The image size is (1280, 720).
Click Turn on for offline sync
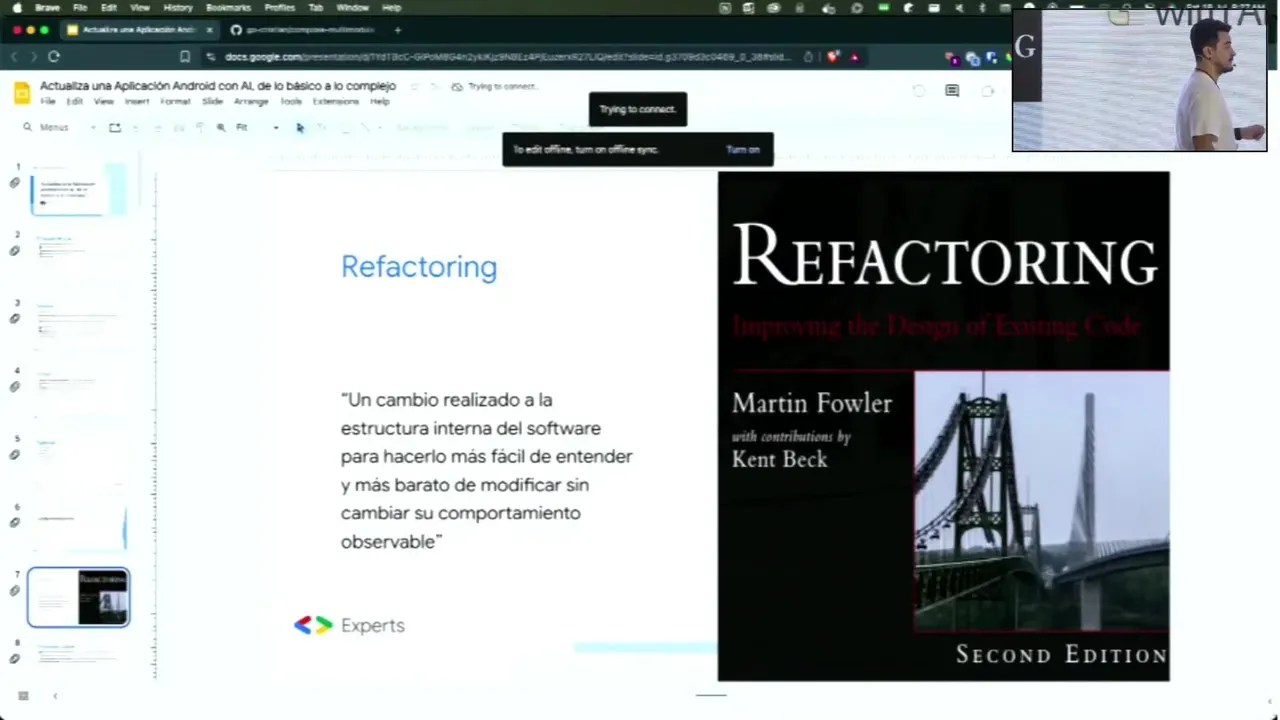[x=743, y=150]
